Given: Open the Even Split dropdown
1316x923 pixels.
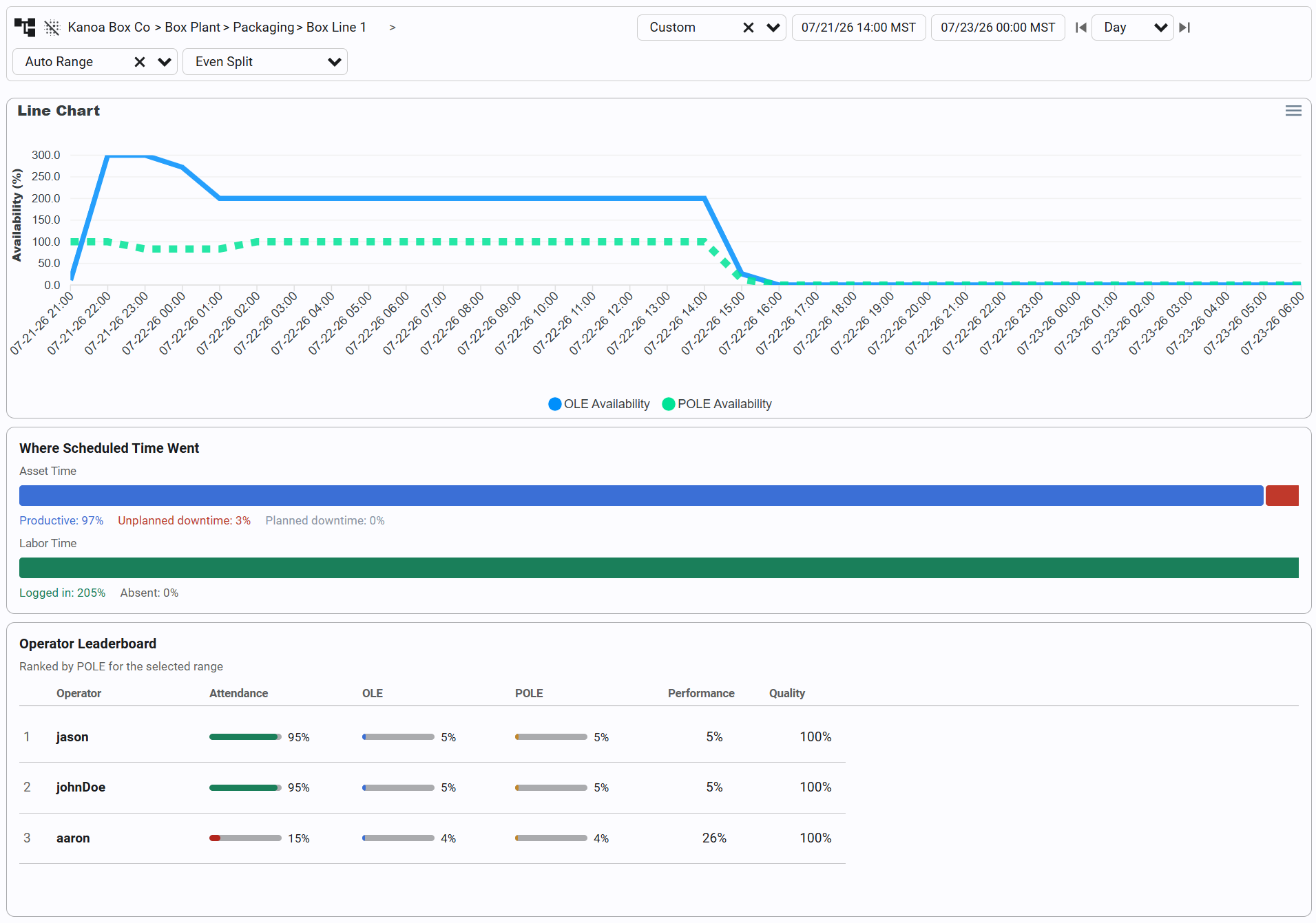Looking at the screenshot, I should pyautogui.click(x=265, y=62).
